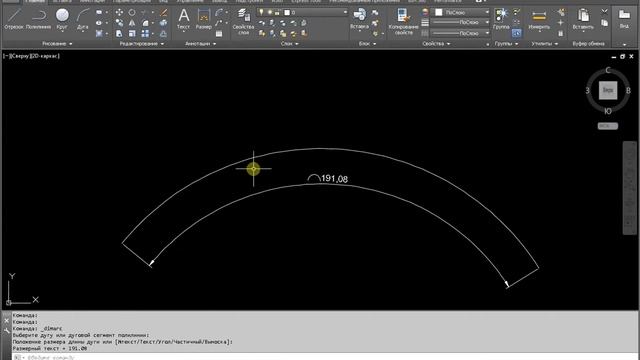Activate the Offset tool
This screenshot has width=640, height=360.
click(163, 33)
